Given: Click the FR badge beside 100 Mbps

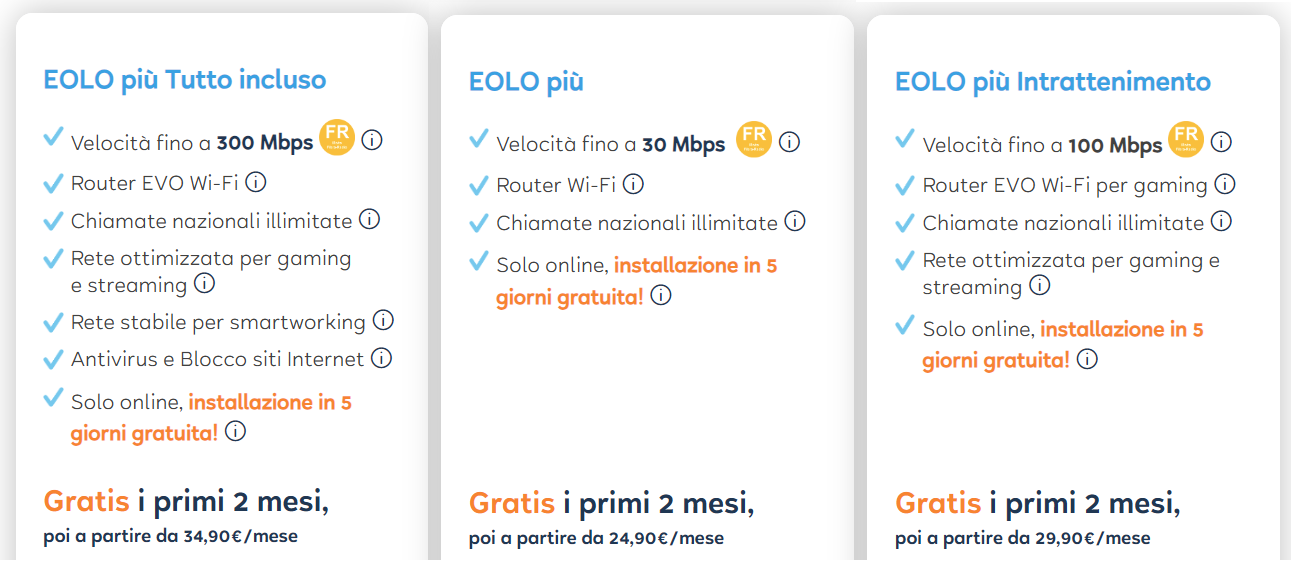Looking at the screenshot, I should (x=1186, y=140).
